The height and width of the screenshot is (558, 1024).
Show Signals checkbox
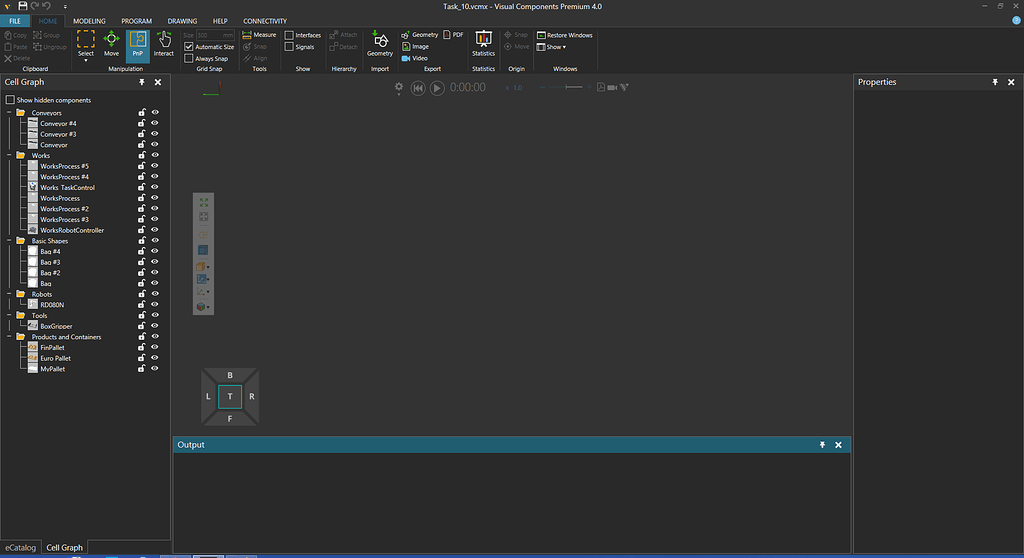pyautogui.click(x=289, y=46)
